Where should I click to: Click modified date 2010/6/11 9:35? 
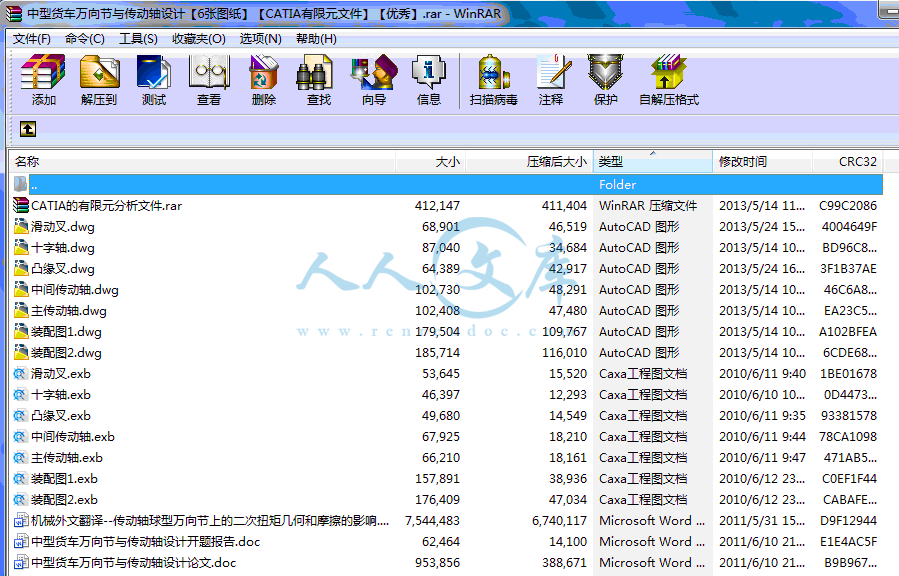tap(763, 416)
